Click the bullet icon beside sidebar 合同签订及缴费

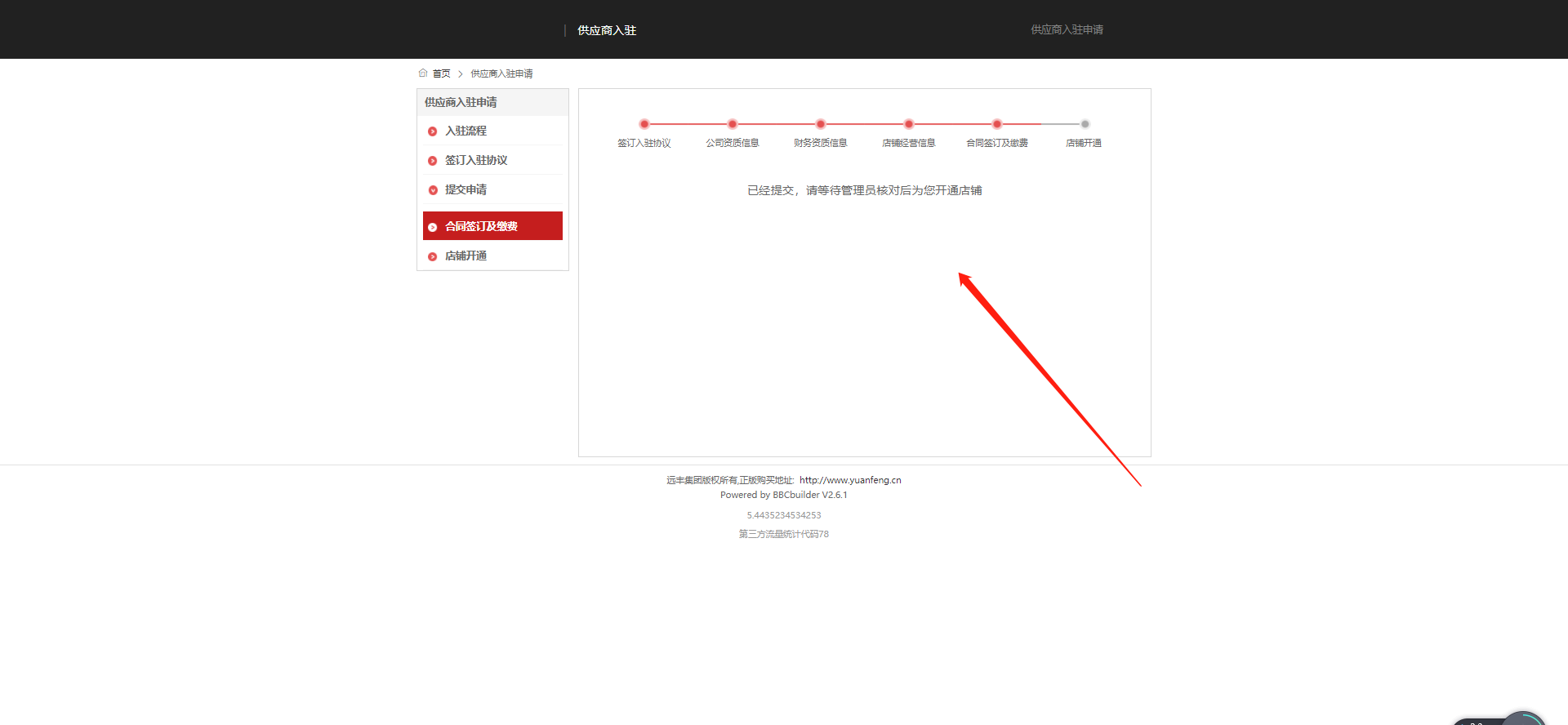pos(433,227)
